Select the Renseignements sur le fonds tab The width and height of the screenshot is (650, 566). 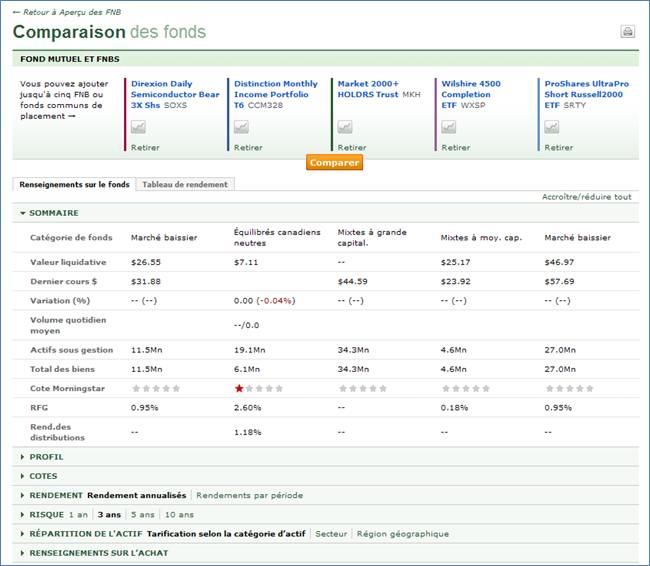pyautogui.click(x=74, y=185)
